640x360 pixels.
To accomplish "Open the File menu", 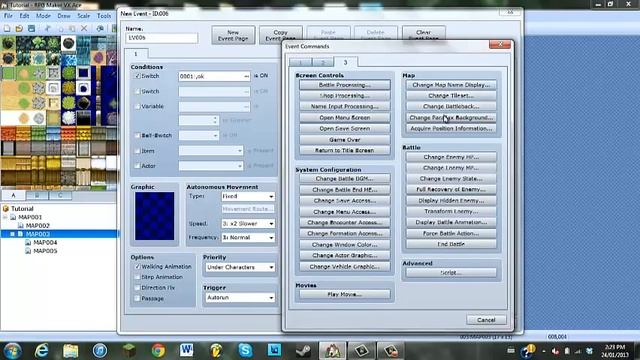I will [8, 16].
